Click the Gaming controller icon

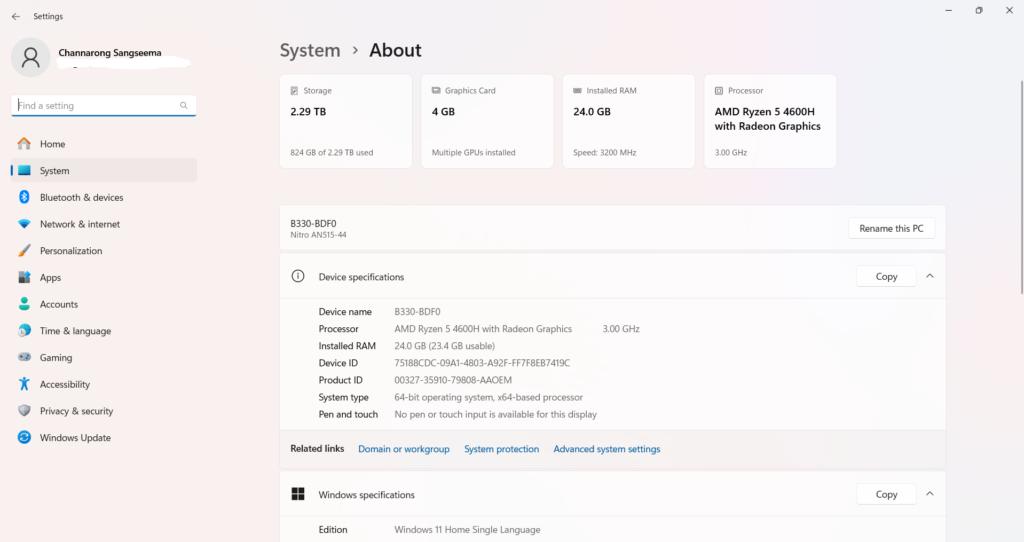24,357
